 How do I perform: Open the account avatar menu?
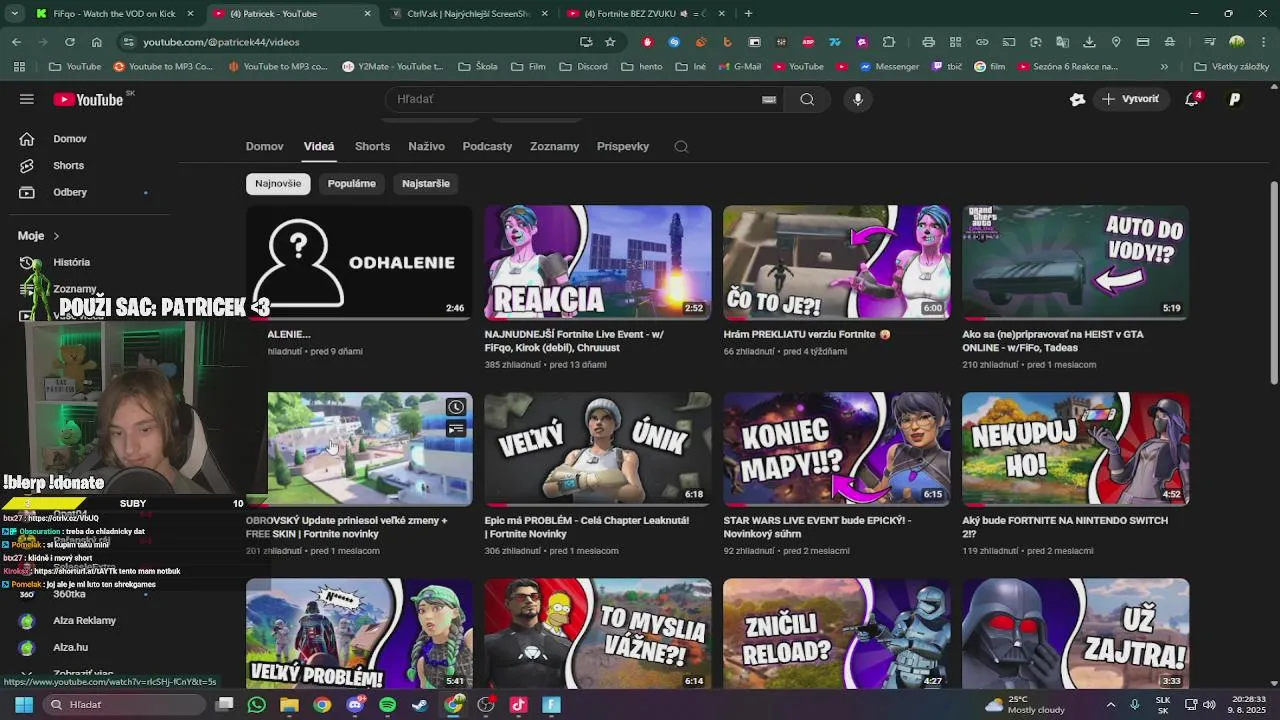(1234, 99)
